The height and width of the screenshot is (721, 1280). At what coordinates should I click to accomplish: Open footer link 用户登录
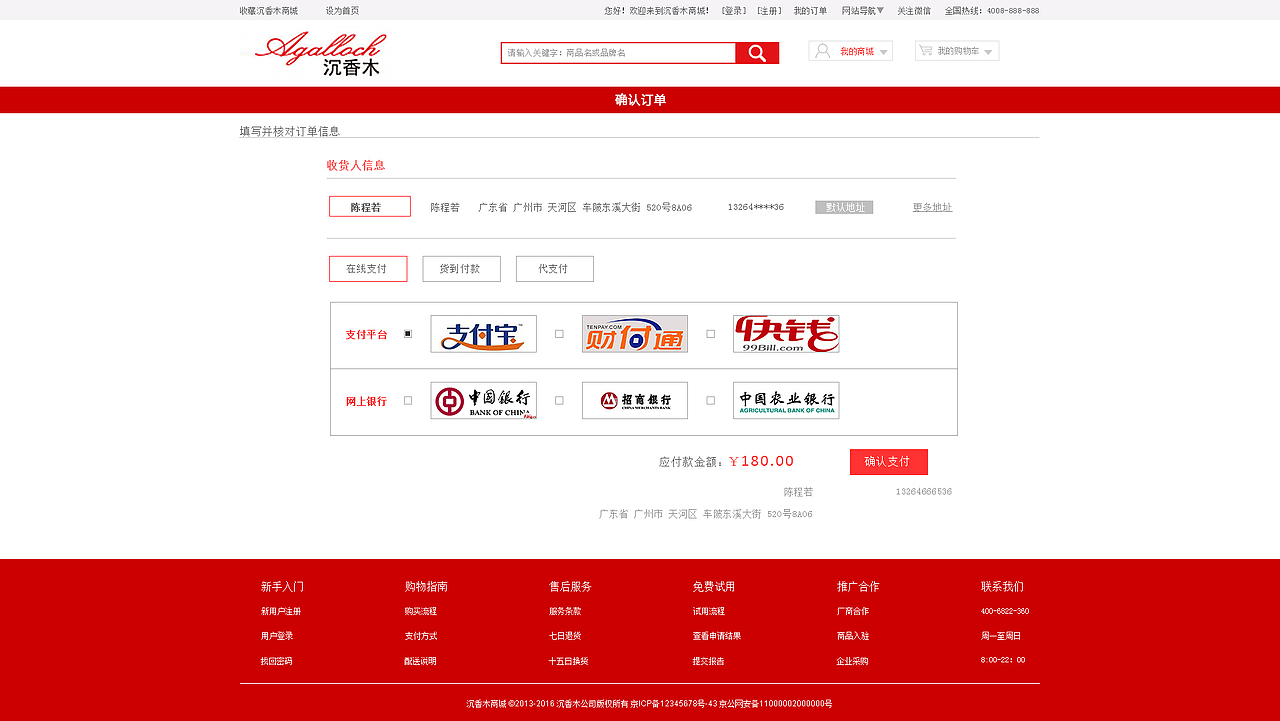pos(277,636)
